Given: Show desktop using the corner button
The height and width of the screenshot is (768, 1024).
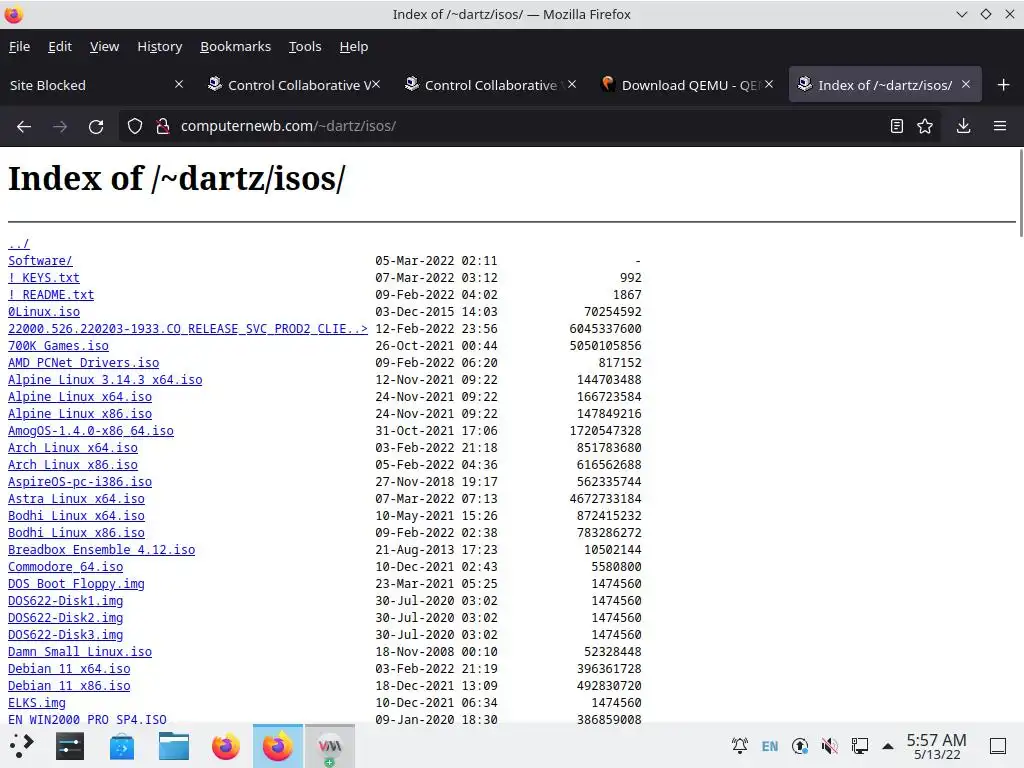Looking at the screenshot, I should [x=998, y=746].
